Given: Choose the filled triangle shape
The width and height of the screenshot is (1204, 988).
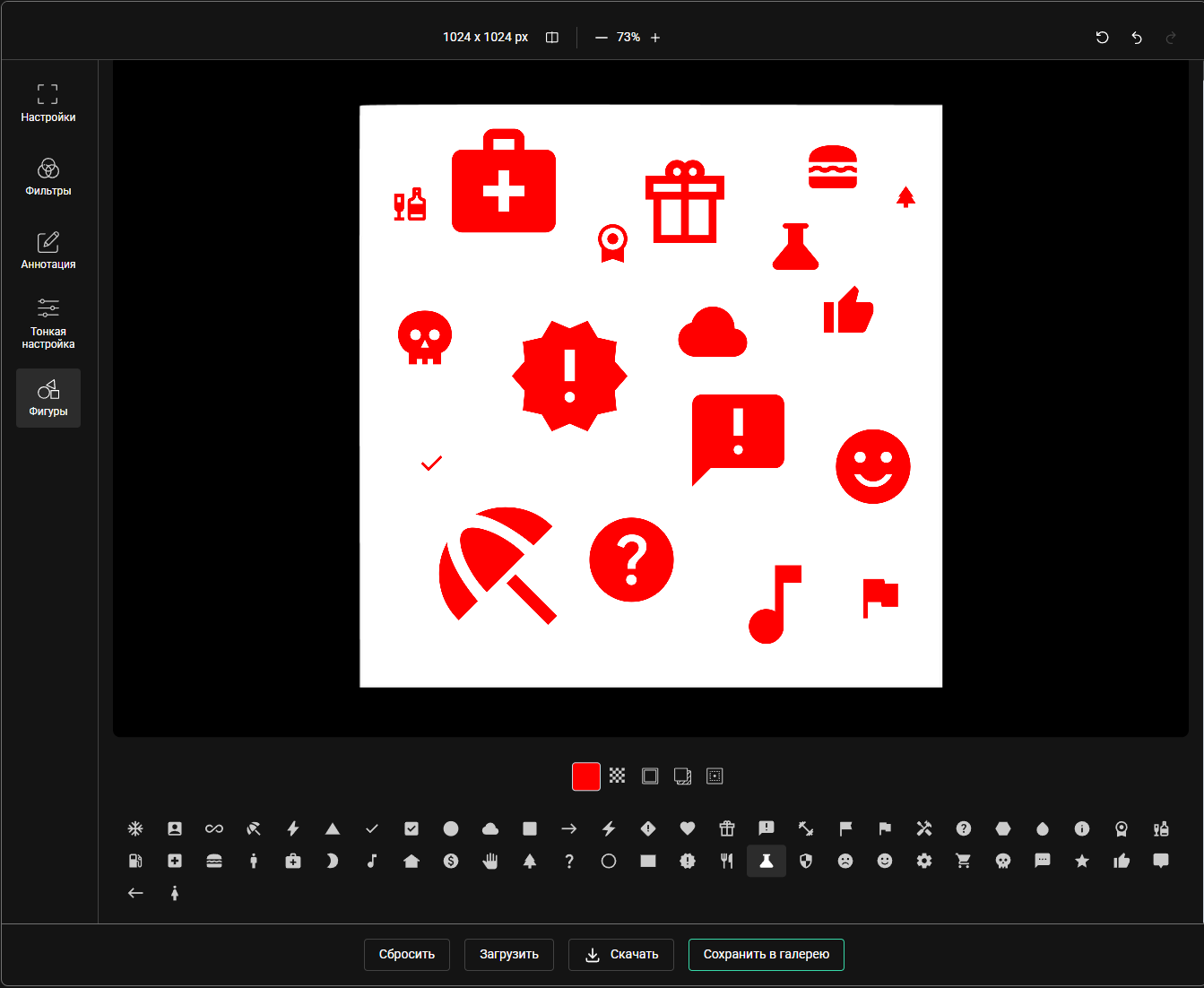Looking at the screenshot, I should coord(333,828).
